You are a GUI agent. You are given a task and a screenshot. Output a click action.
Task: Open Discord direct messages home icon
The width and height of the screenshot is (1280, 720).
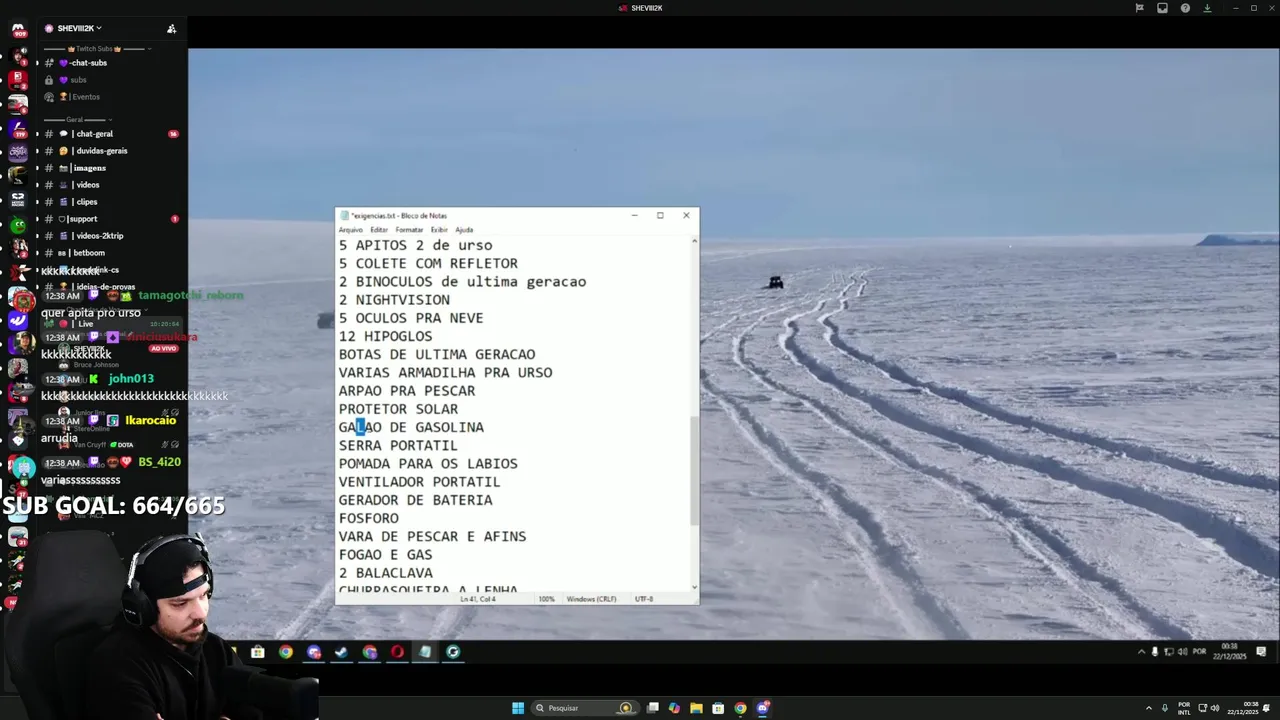coord(18,30)
